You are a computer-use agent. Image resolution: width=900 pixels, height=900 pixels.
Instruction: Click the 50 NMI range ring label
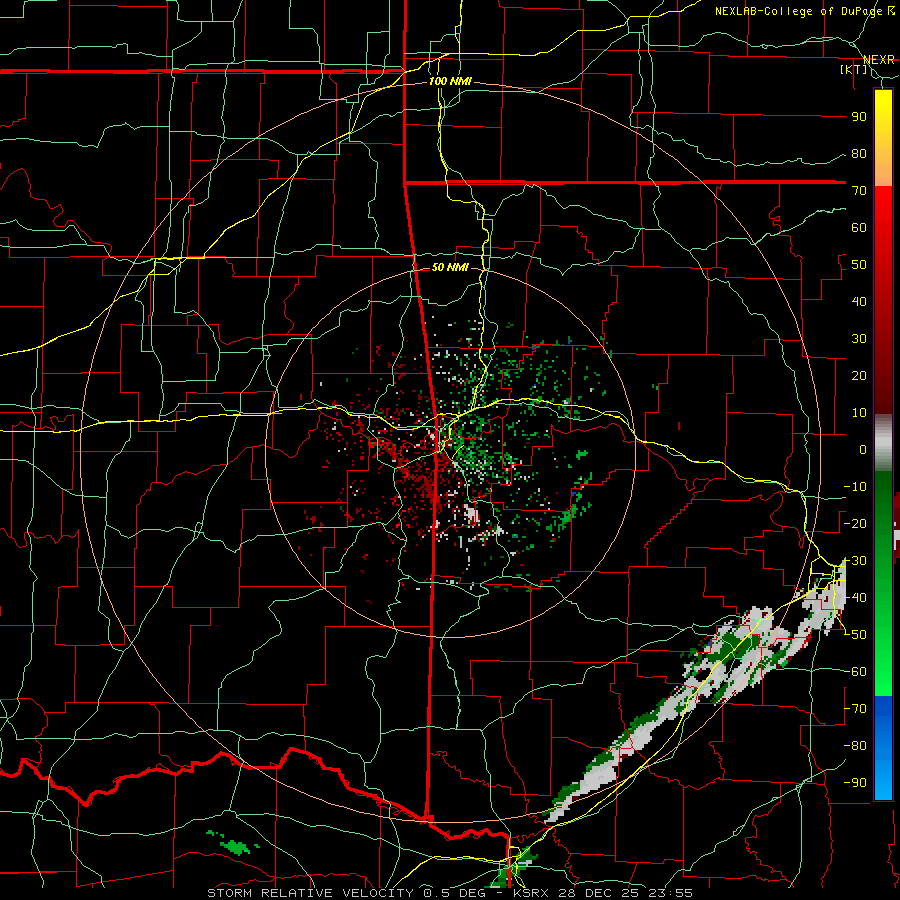[450, 267]
